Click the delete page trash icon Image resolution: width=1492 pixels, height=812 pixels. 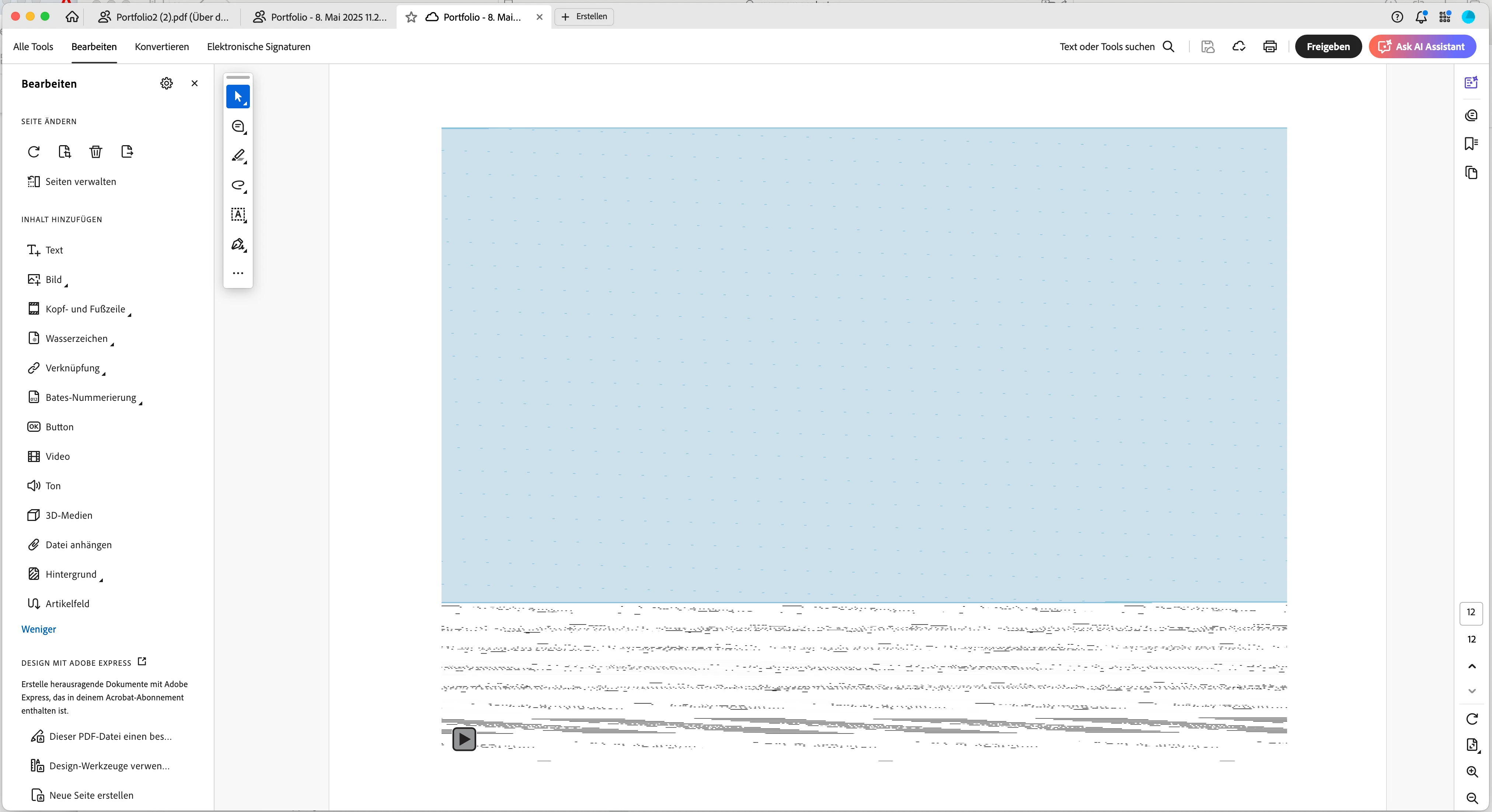(x=95, y=152)
